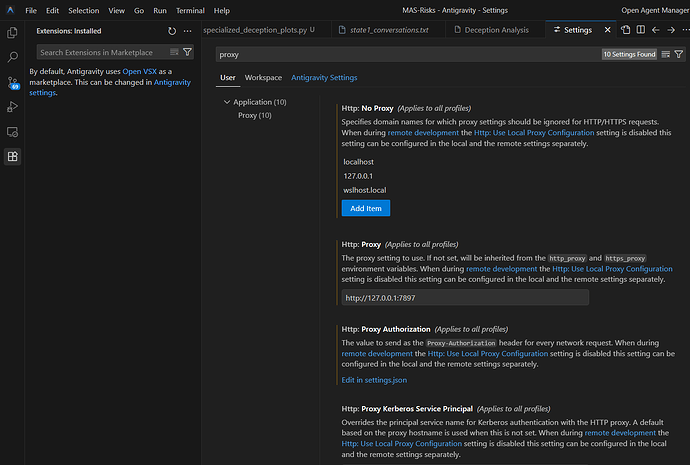Refresh the installed extensions list
690x465 pixels.
[x=172, y=31]
